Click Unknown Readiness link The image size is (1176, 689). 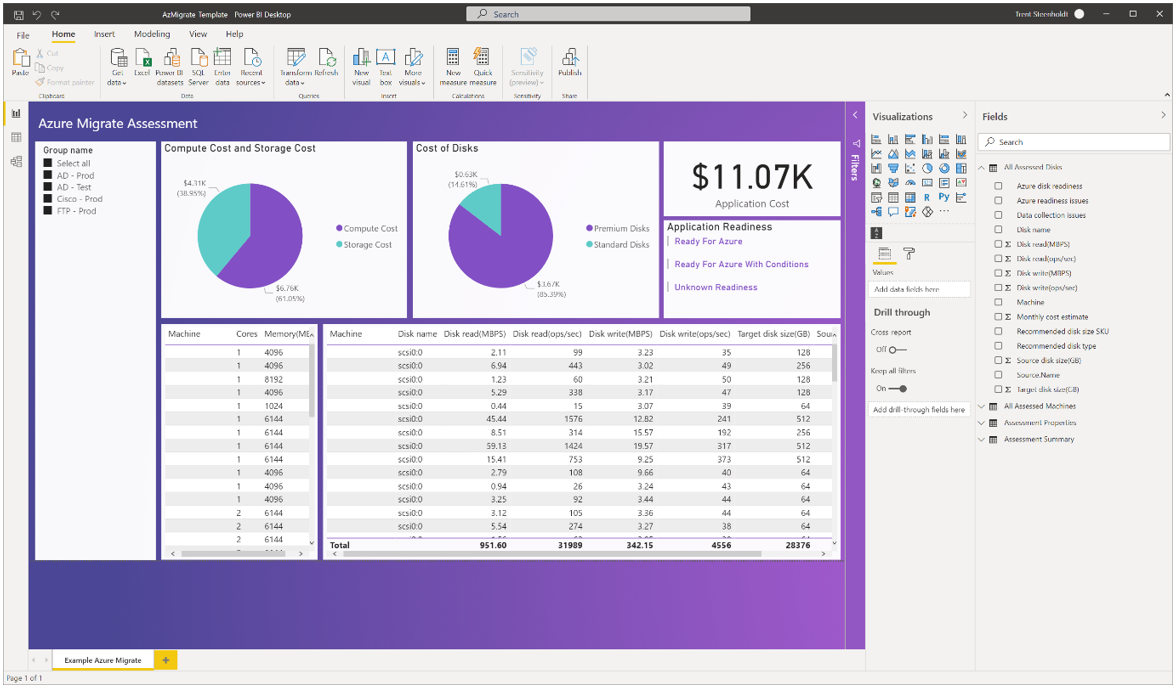(716, 287)
